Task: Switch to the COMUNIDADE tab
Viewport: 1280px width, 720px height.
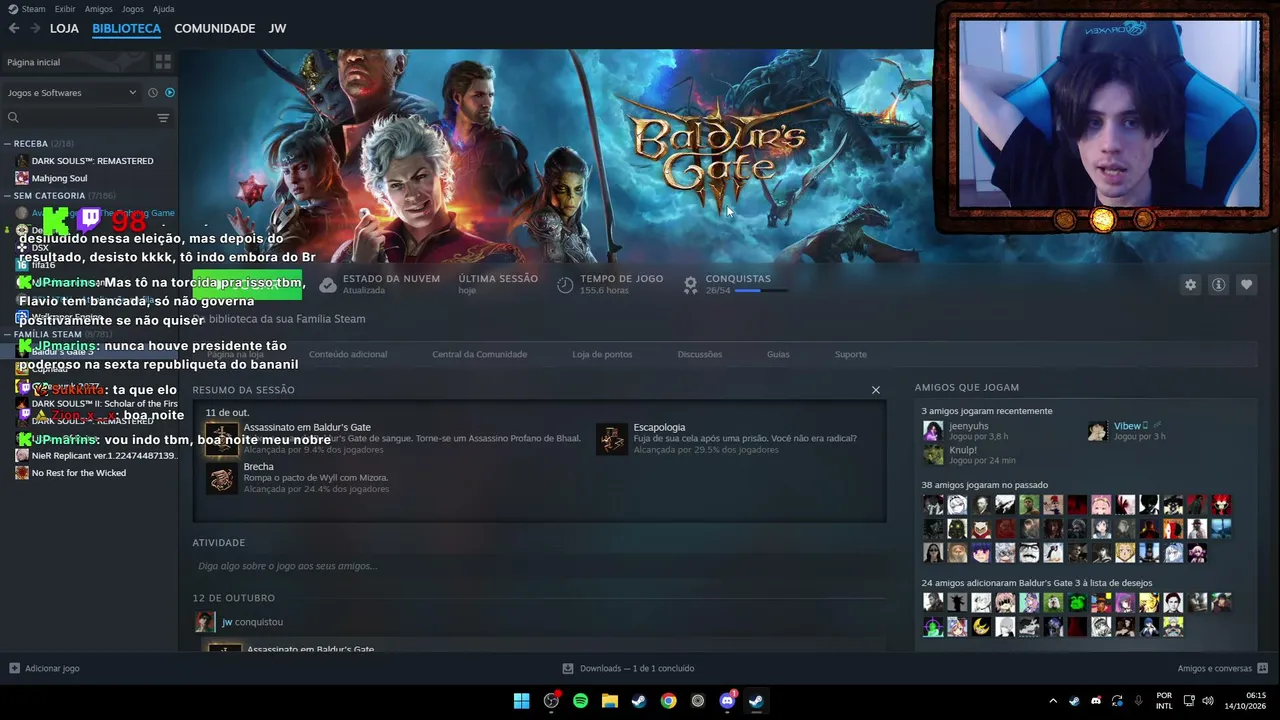Action: (x=215, y=29)
